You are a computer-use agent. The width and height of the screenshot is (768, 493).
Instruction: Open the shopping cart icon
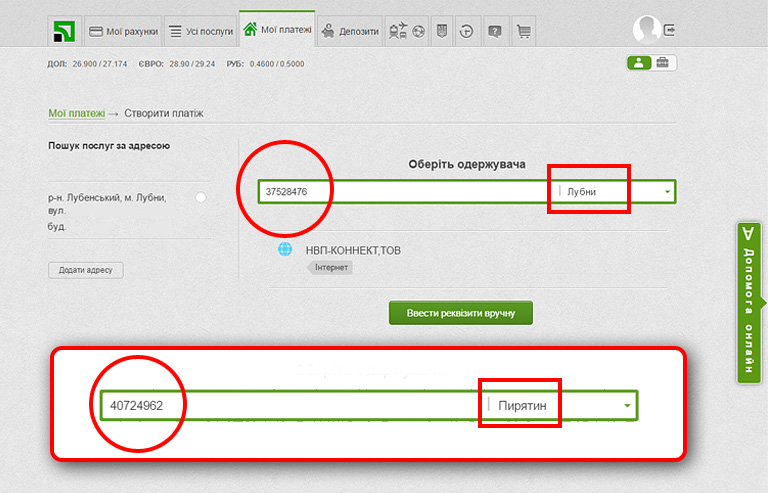tap(523, 32)
